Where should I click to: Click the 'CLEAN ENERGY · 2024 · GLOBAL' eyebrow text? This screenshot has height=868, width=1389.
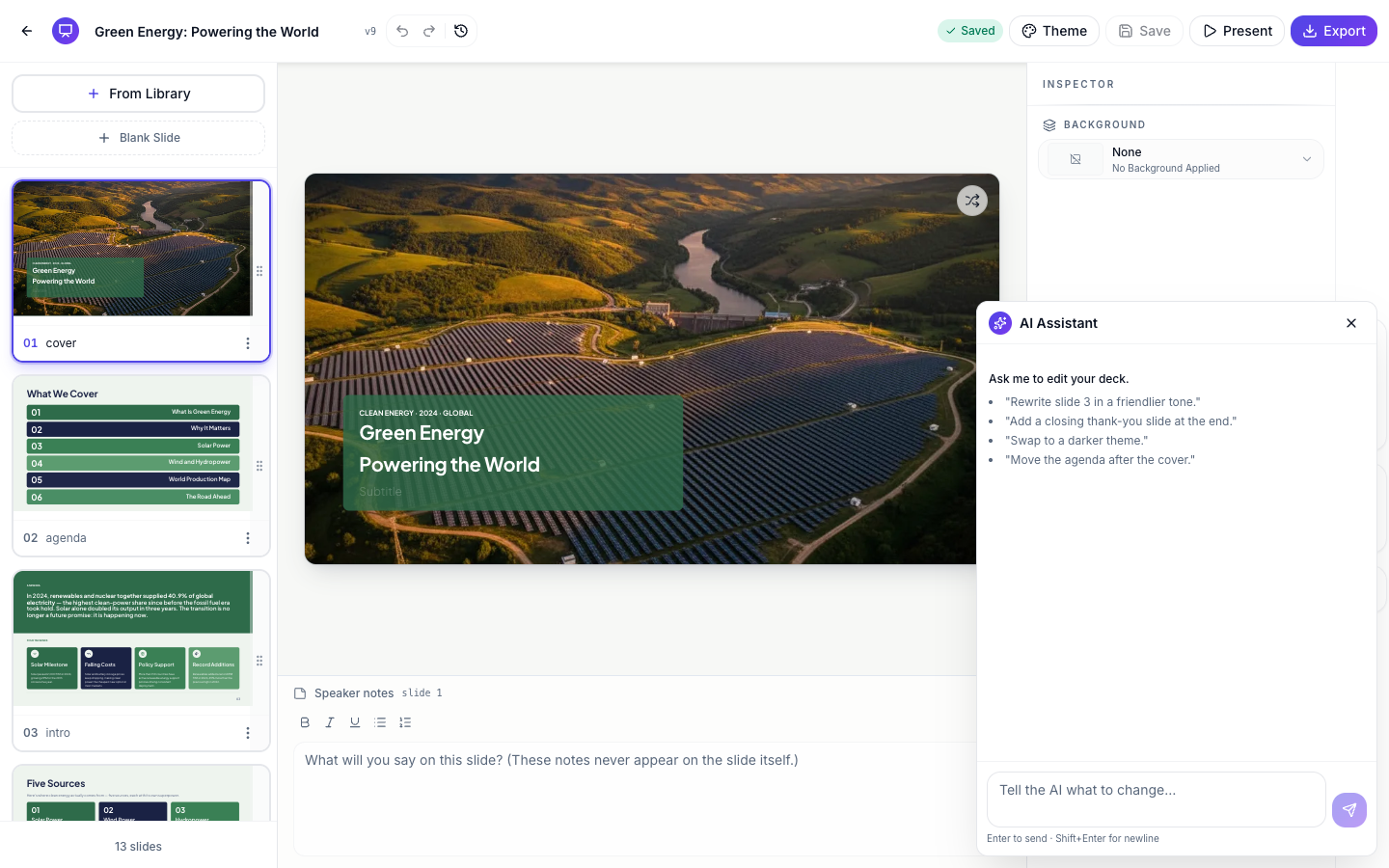pos(416,413)
